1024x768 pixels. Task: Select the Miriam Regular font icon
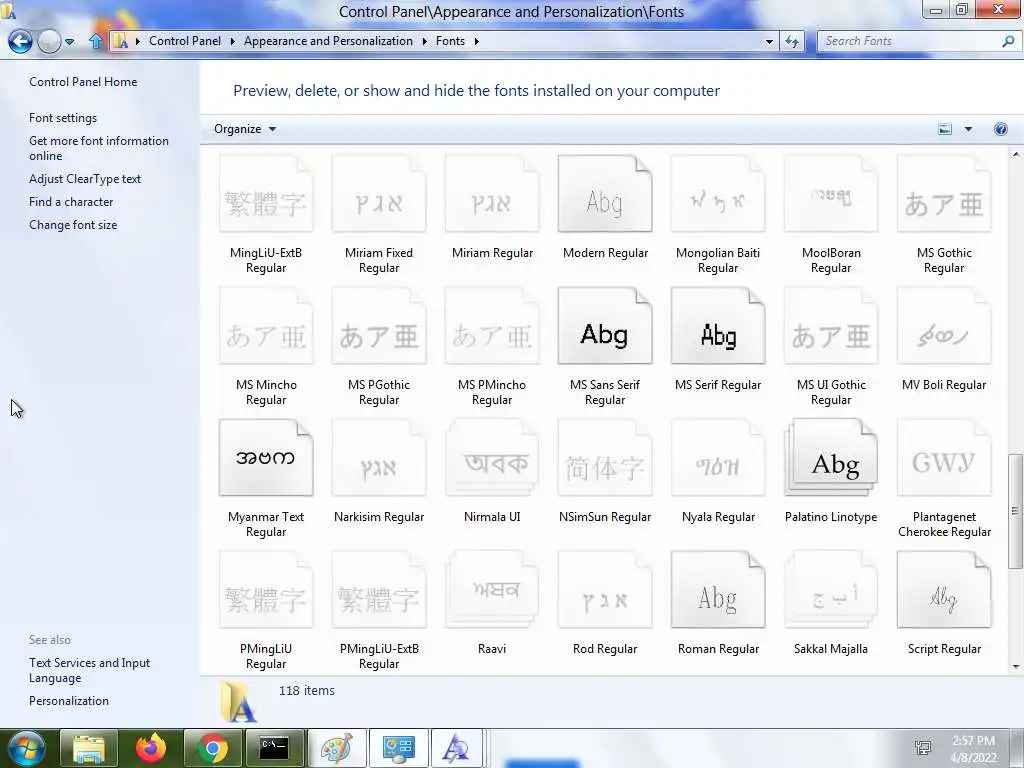coord(492,193)
